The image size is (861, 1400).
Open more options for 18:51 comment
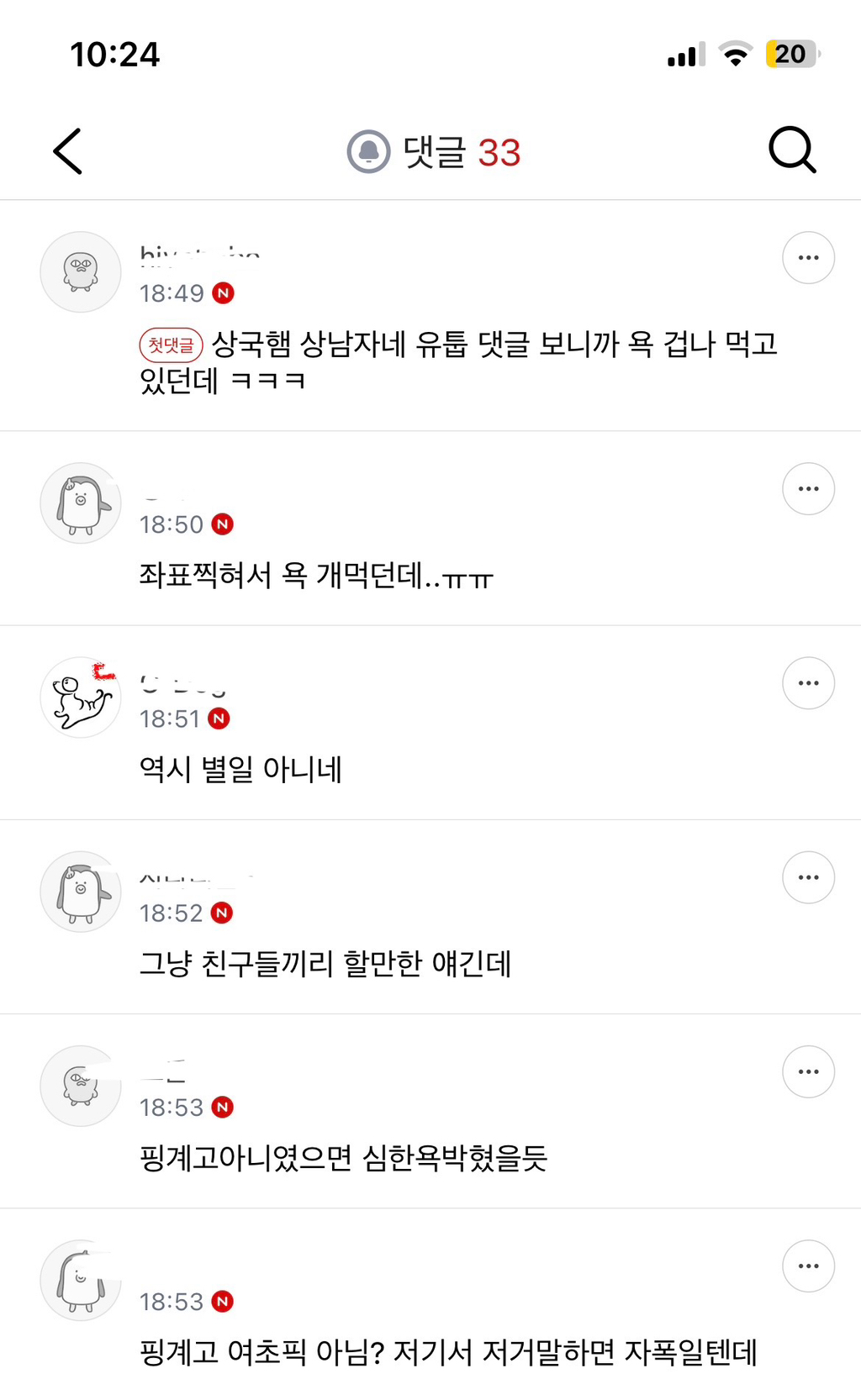tap(808, 682)
